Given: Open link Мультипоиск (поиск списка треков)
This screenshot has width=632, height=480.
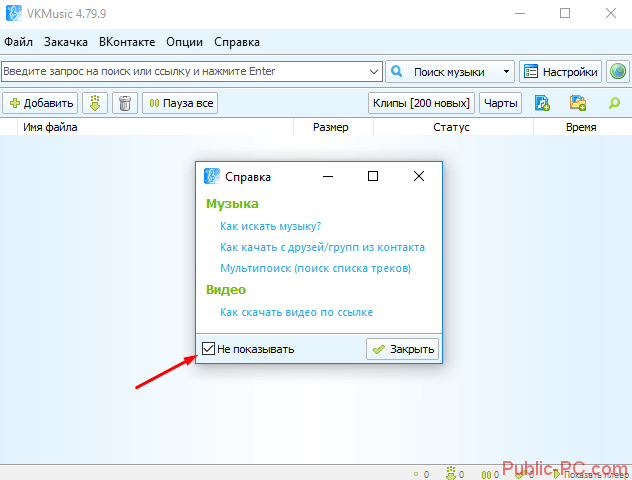Looking at the screenshot, I should coord(316,268).
